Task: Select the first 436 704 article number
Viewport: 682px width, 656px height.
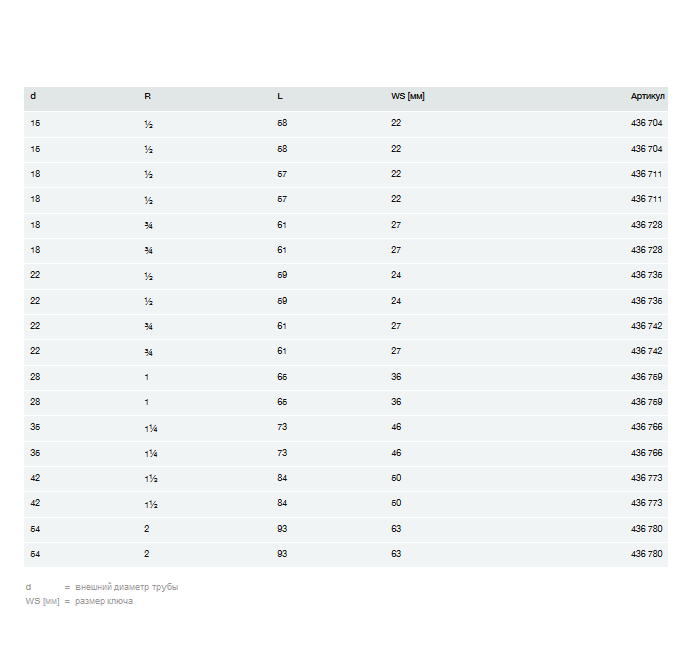Action: tap(646, 123)
